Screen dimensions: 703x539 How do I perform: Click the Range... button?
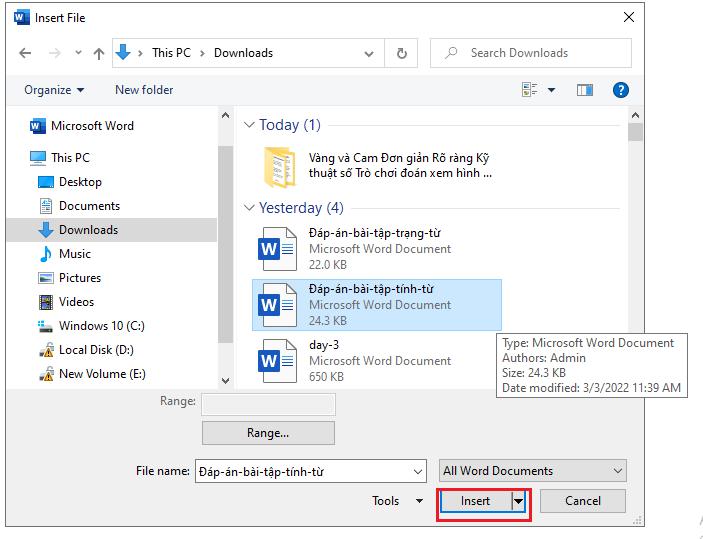(268, 433)
